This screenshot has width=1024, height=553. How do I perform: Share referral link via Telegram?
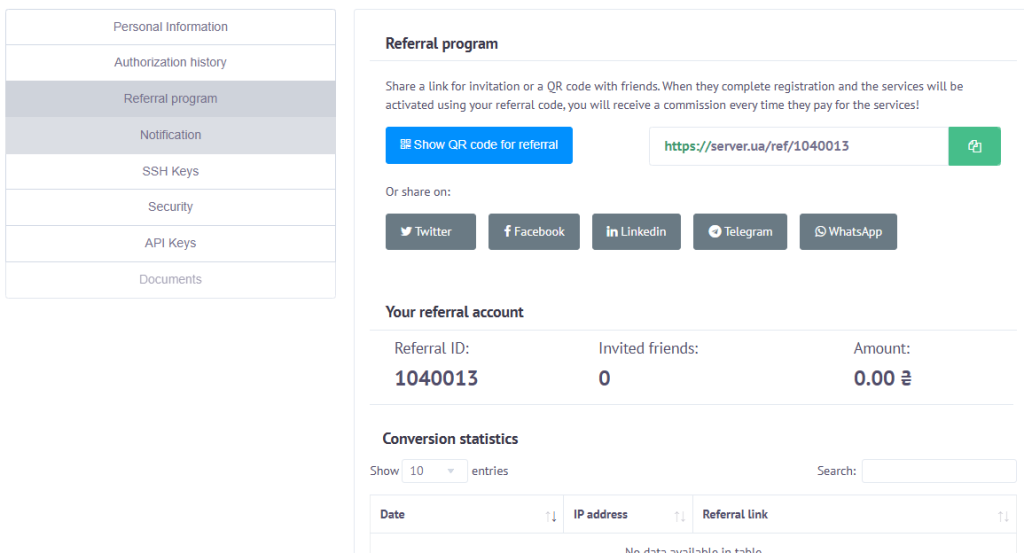tap(740, 231)
